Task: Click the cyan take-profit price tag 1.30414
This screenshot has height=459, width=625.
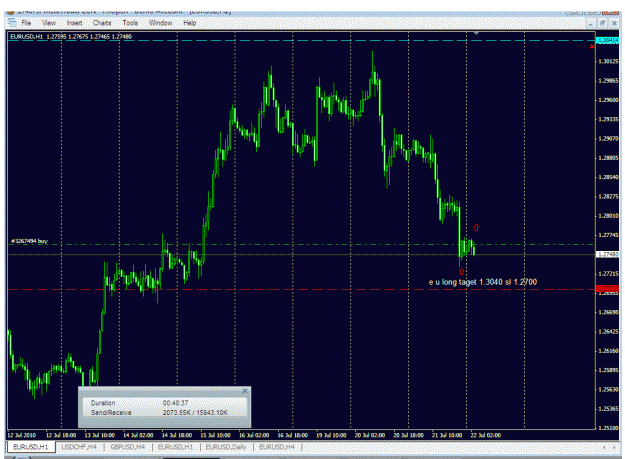Action: pyautogui.click(x=607, y=41)
